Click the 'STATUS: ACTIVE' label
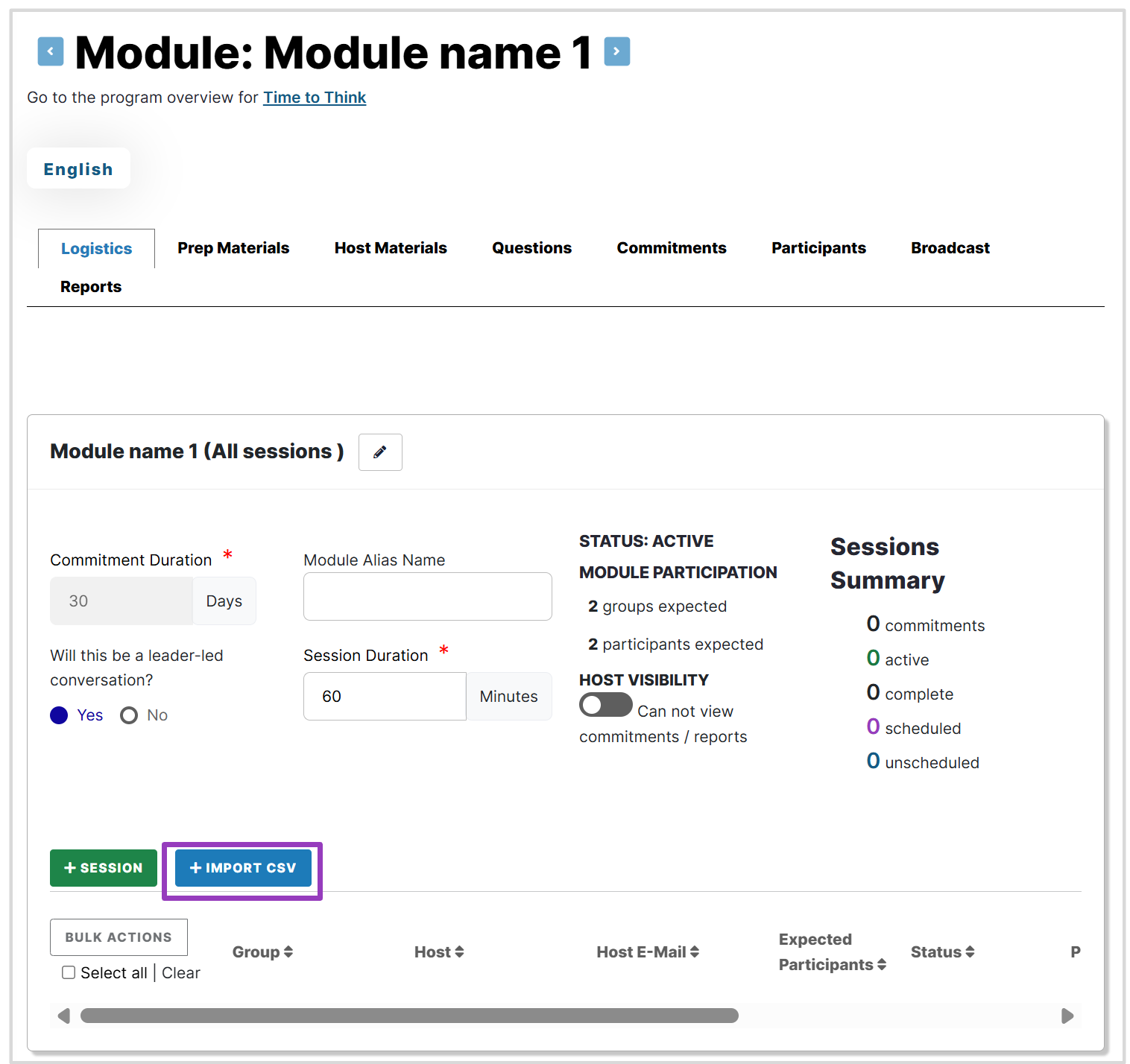Screen dimensions: 1130x1064 pyautogui.click(x=646, y=541)
